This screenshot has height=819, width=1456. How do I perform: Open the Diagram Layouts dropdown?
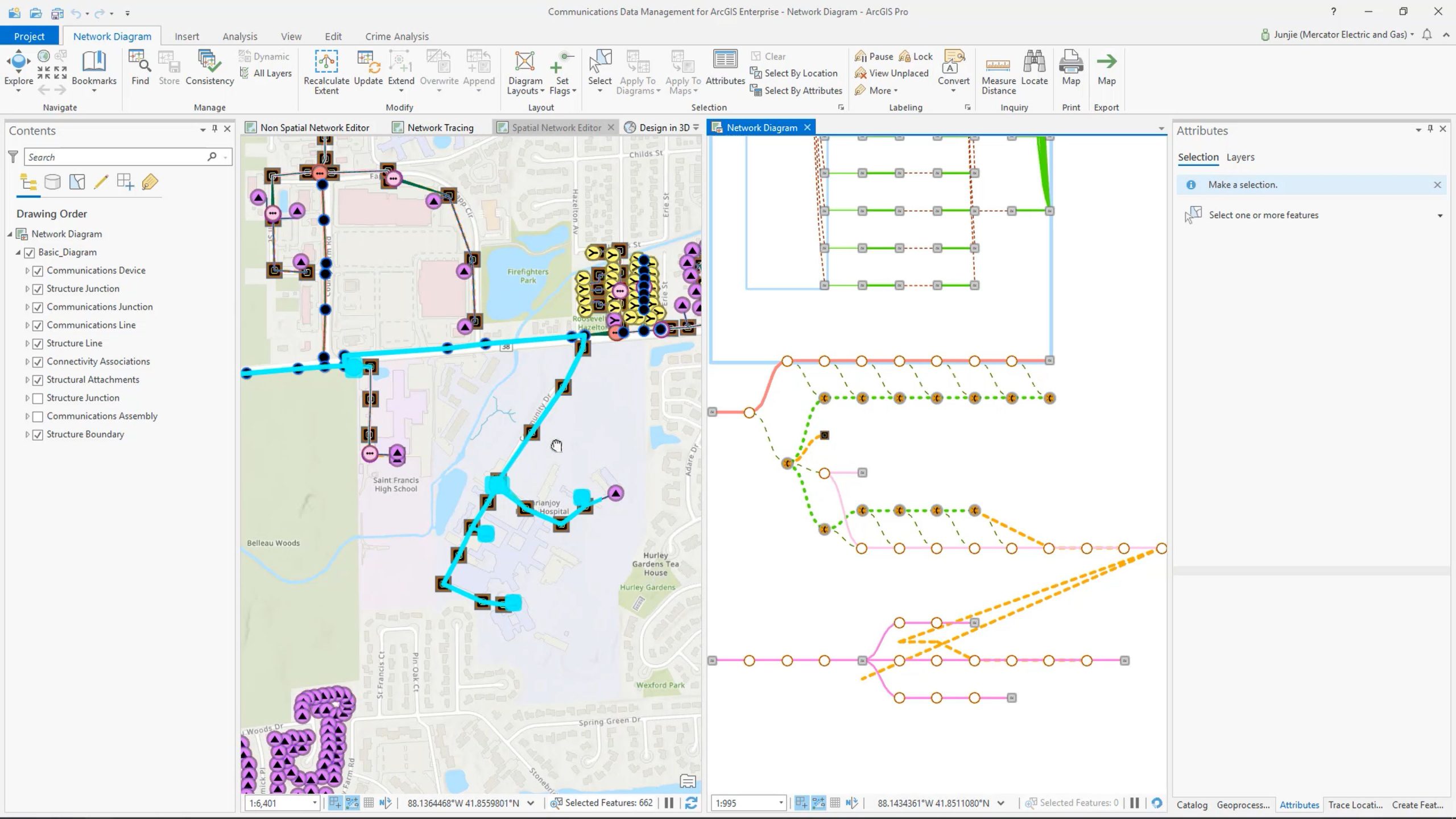(x=525, y=85)
